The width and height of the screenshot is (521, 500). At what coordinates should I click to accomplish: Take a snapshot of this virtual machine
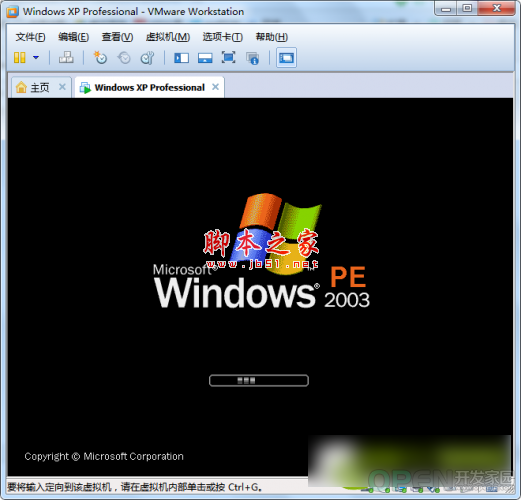click(100, 58)
